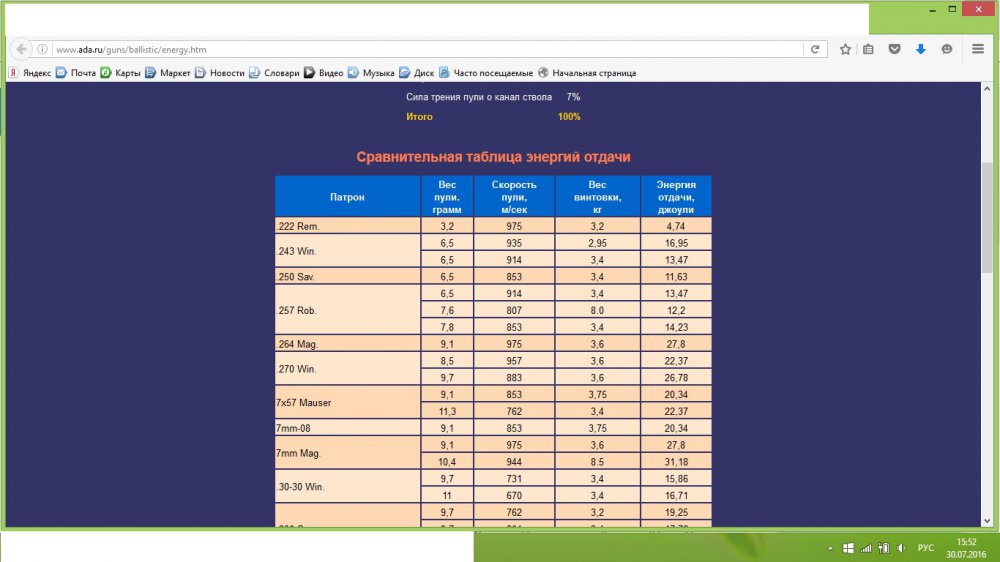
Task: Show site info icon in address bar
Action: (x=43, y=49)
